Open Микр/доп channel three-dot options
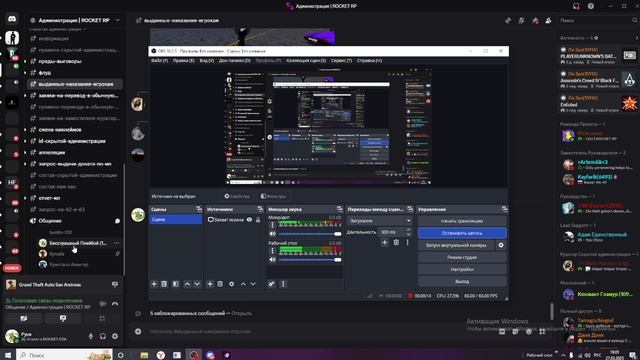Viewport: 640px width, 360px height. (x=272, y=225)
